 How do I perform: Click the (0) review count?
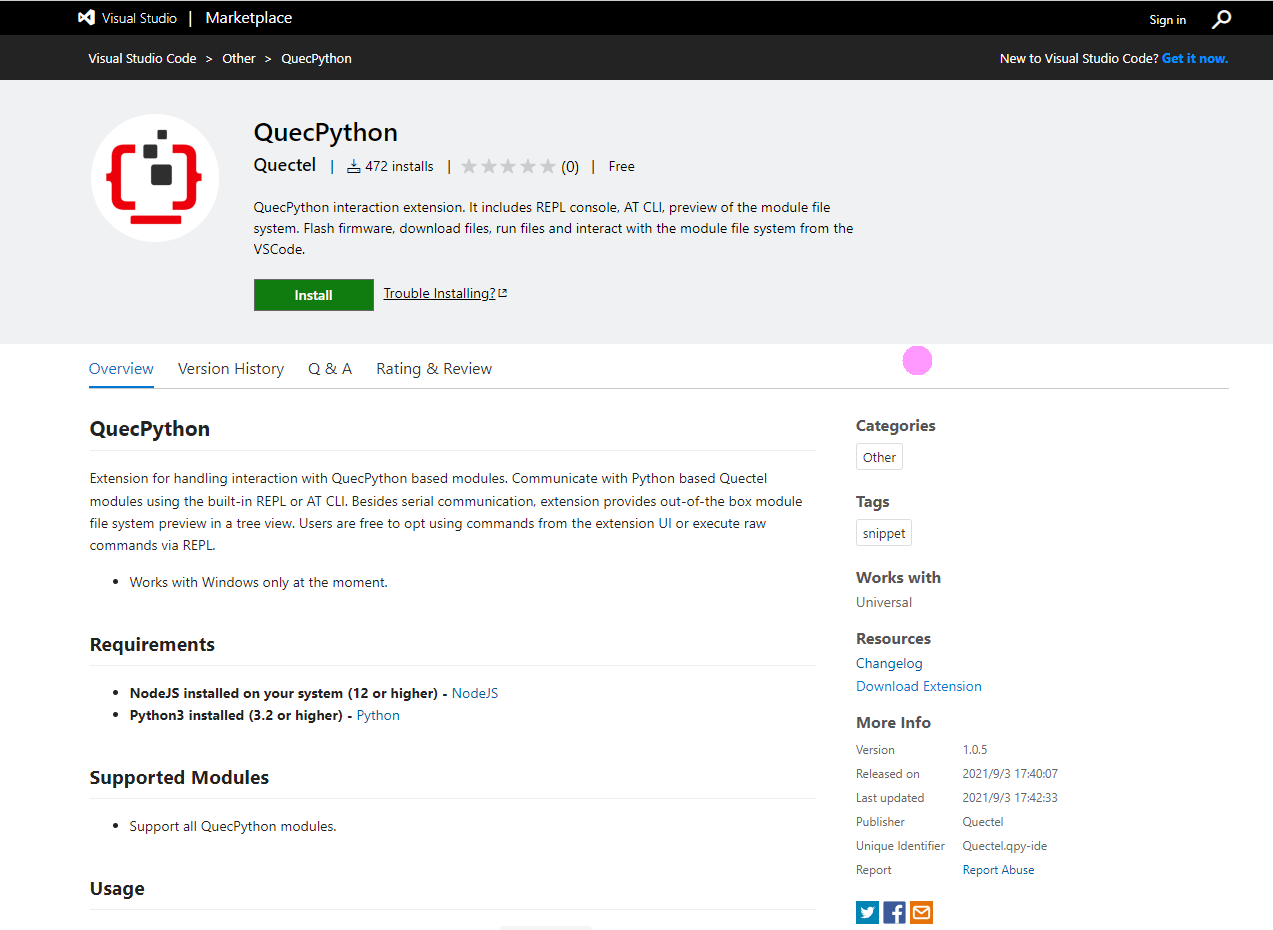(x=570, y=167)
